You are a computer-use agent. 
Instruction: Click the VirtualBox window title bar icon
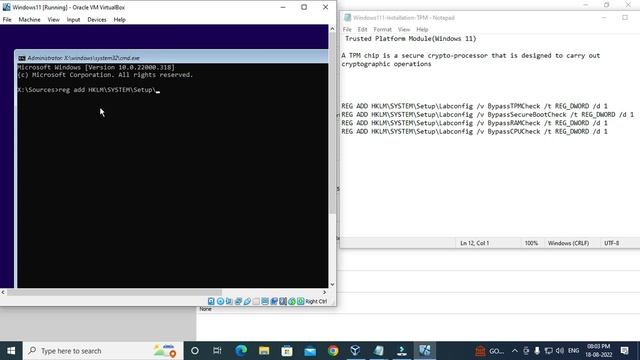point(7,7)
